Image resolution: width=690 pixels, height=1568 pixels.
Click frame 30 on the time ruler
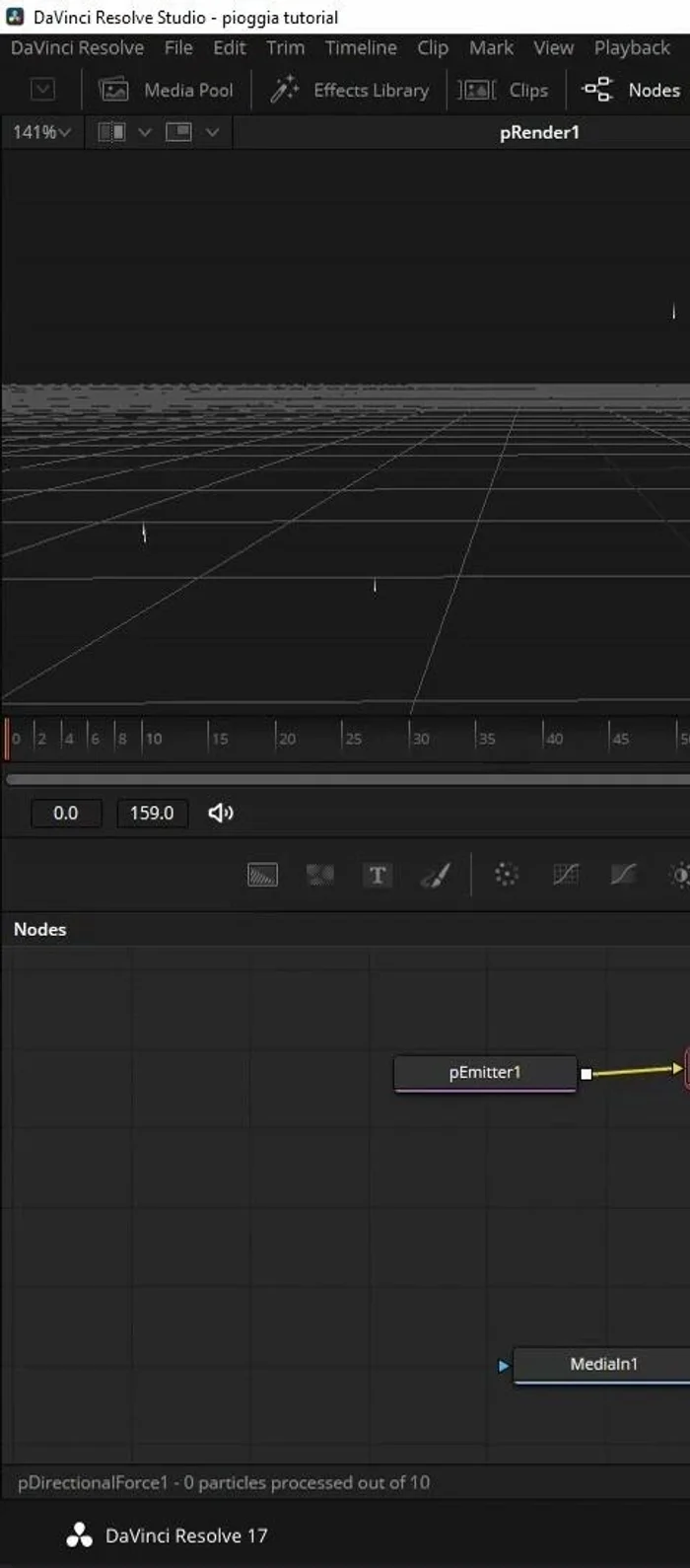click(x=420, y=738)
